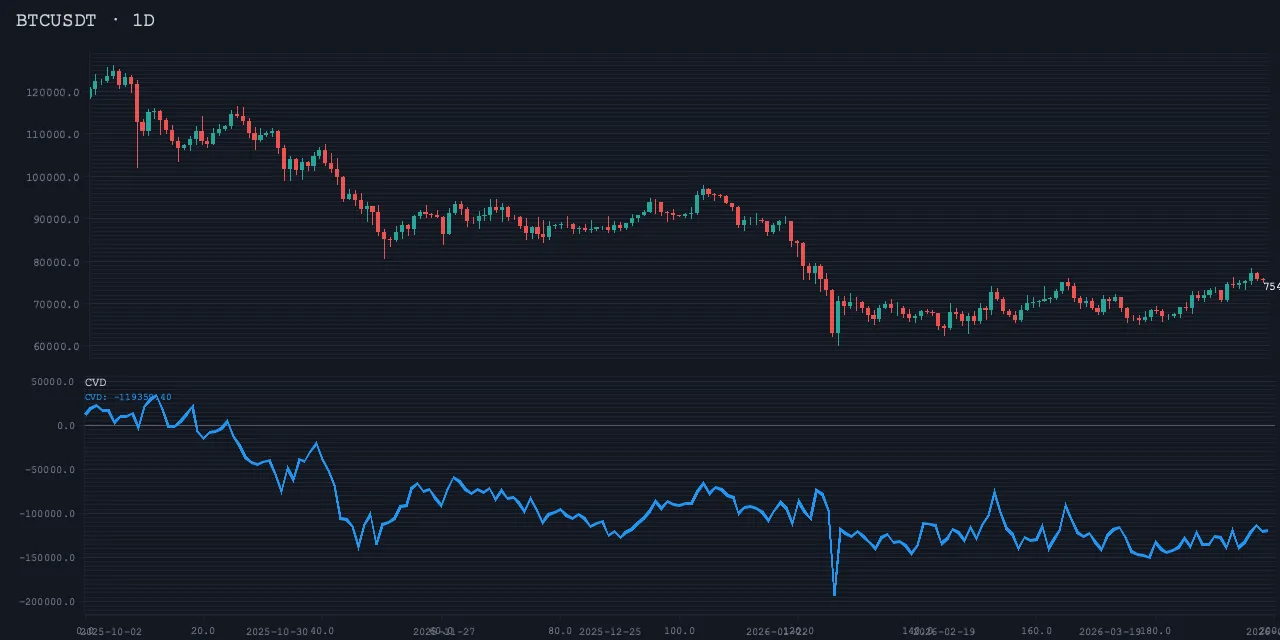The image size is (1280, 640).
Task: Click the 60000.0 price axis label
Action: (x=56, y=348)
